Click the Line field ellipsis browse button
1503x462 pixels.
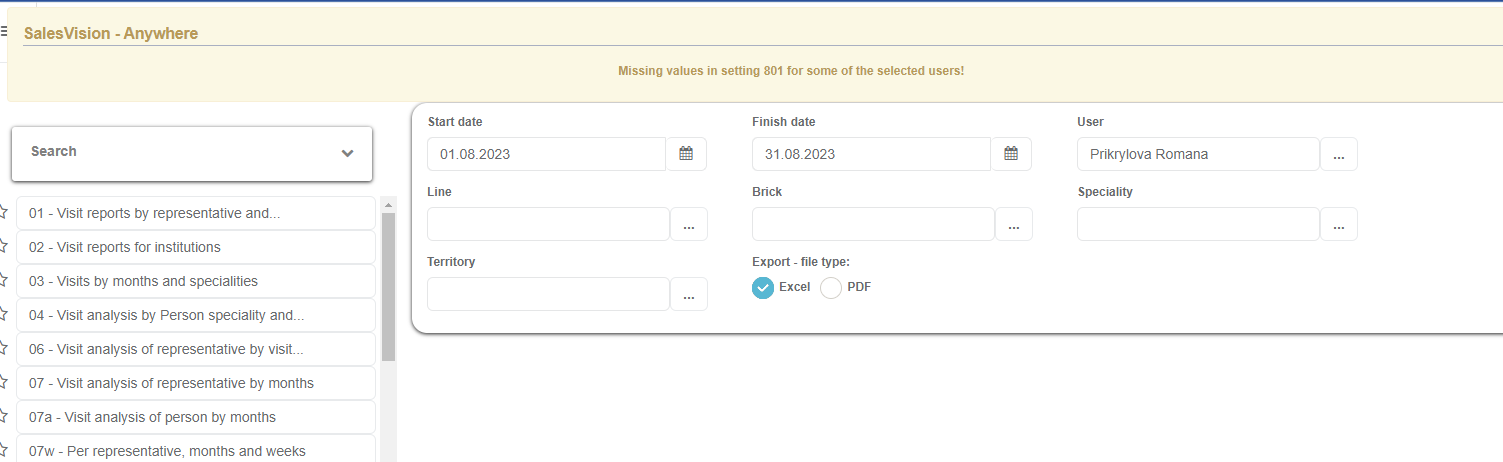pos(689,225)
